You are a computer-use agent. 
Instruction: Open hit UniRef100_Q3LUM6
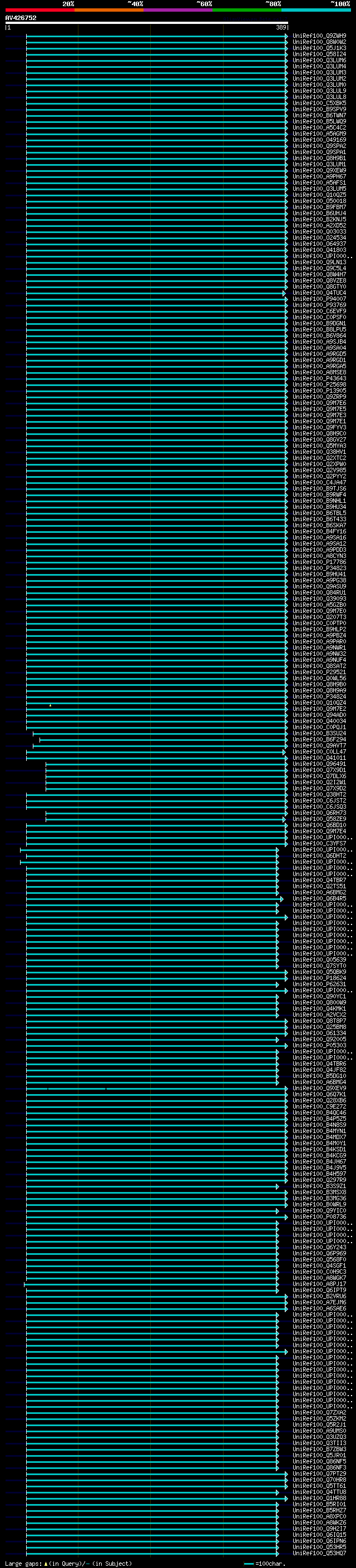[x=319, y=60]
